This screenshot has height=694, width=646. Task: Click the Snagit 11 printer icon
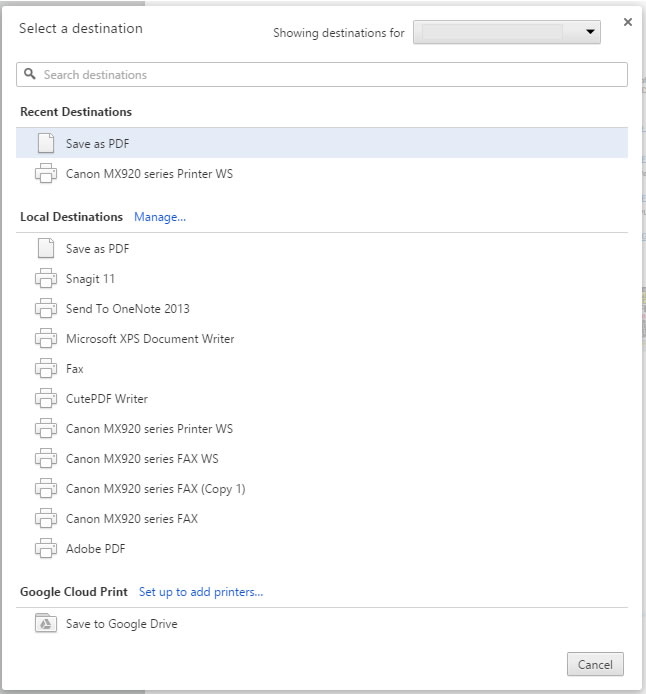[46, 278]
